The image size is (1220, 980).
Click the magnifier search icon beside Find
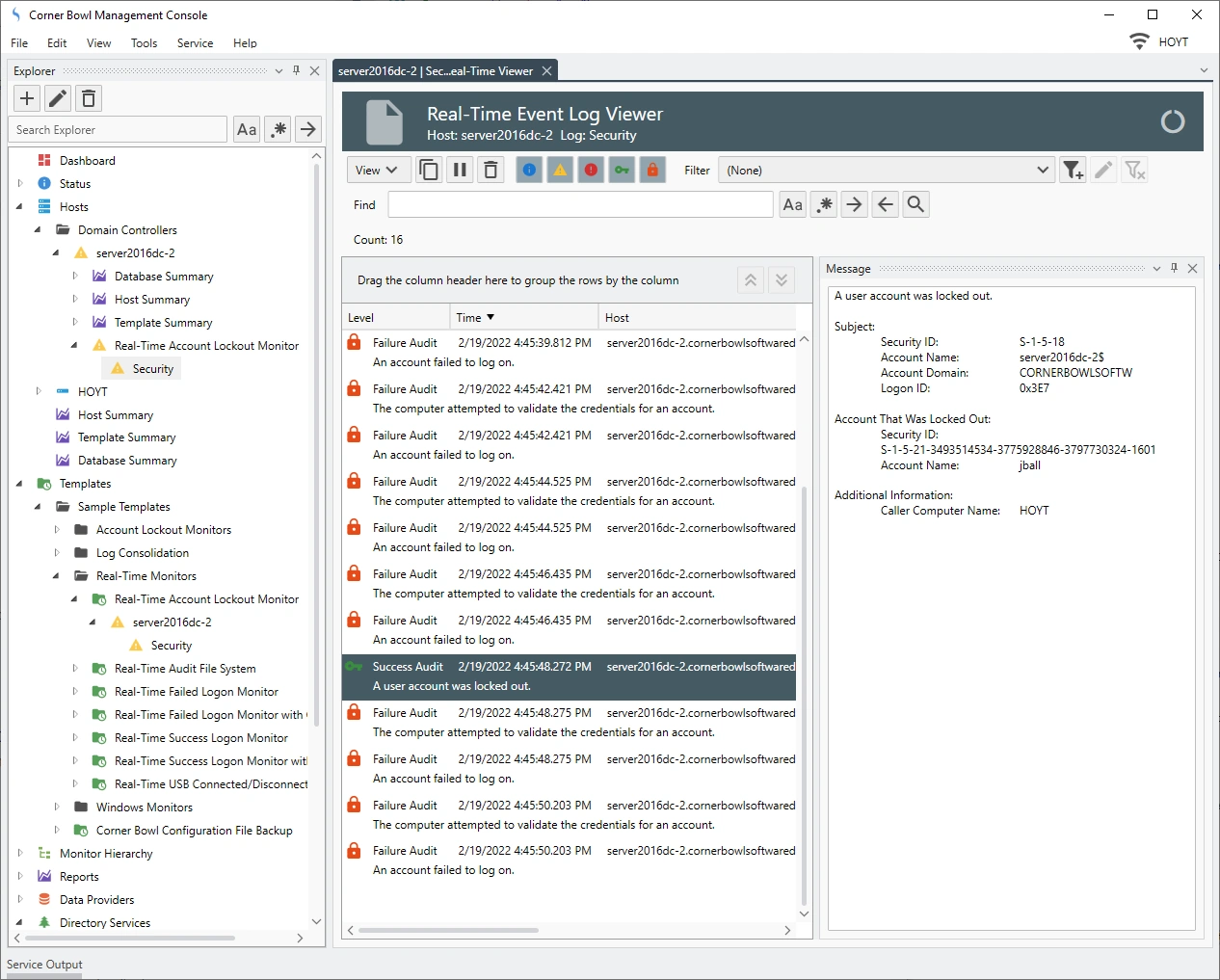pyautogui.click(x=916, y=204)
